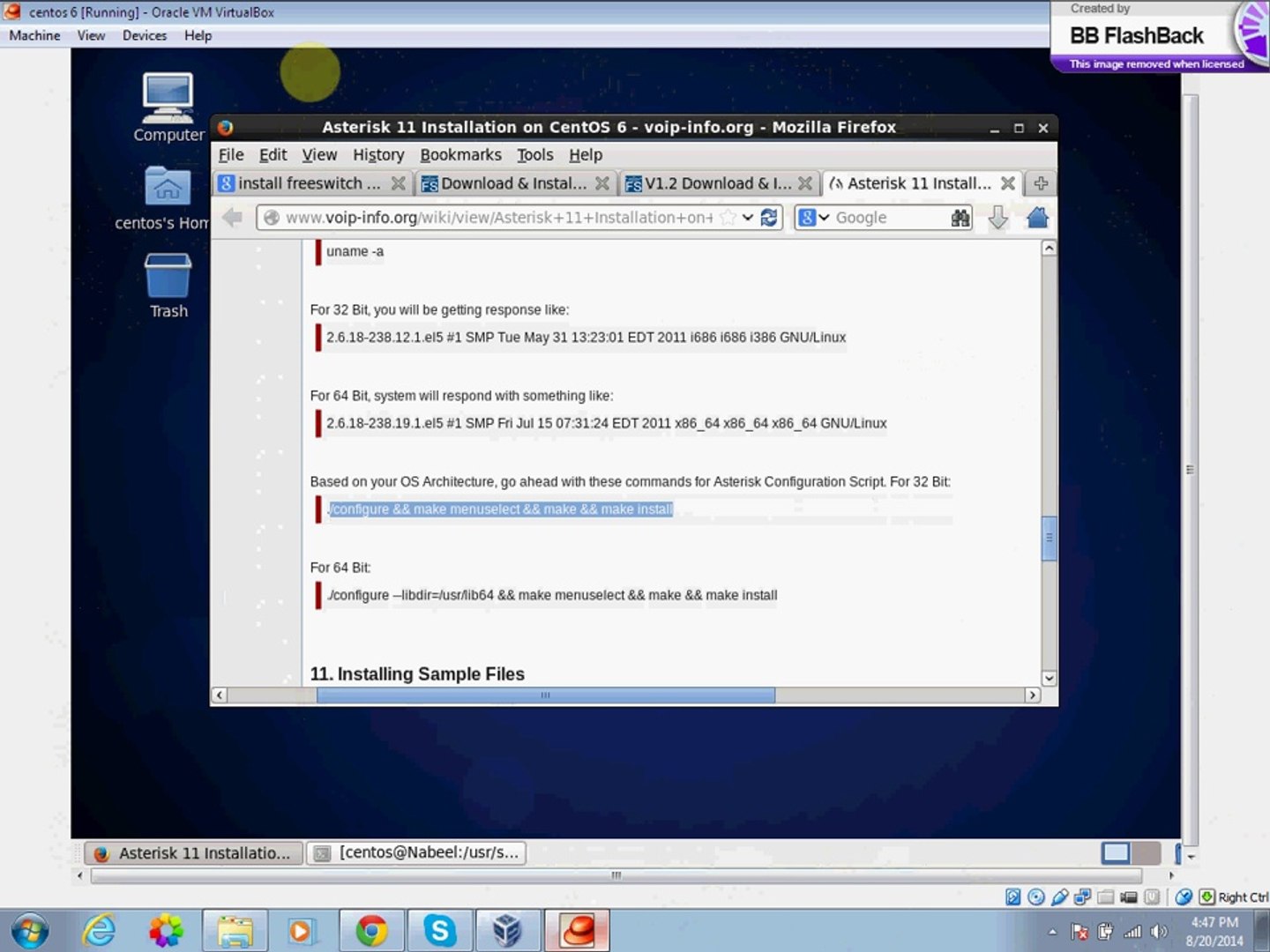Click Firefox back arrow button
The width and height of the screenshot is (1270, 952).
click(x=232, y=217)
